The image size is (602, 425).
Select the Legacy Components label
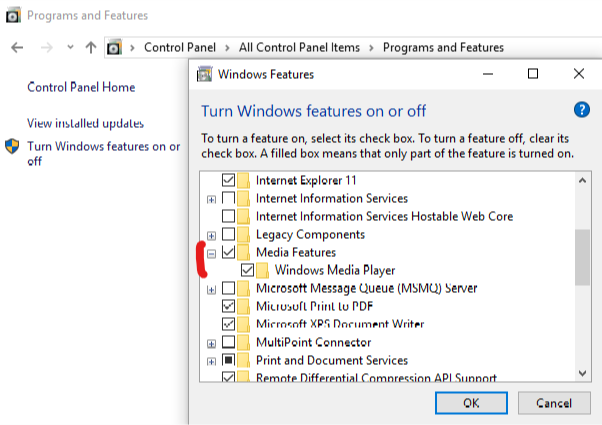(x=310, y=235)
